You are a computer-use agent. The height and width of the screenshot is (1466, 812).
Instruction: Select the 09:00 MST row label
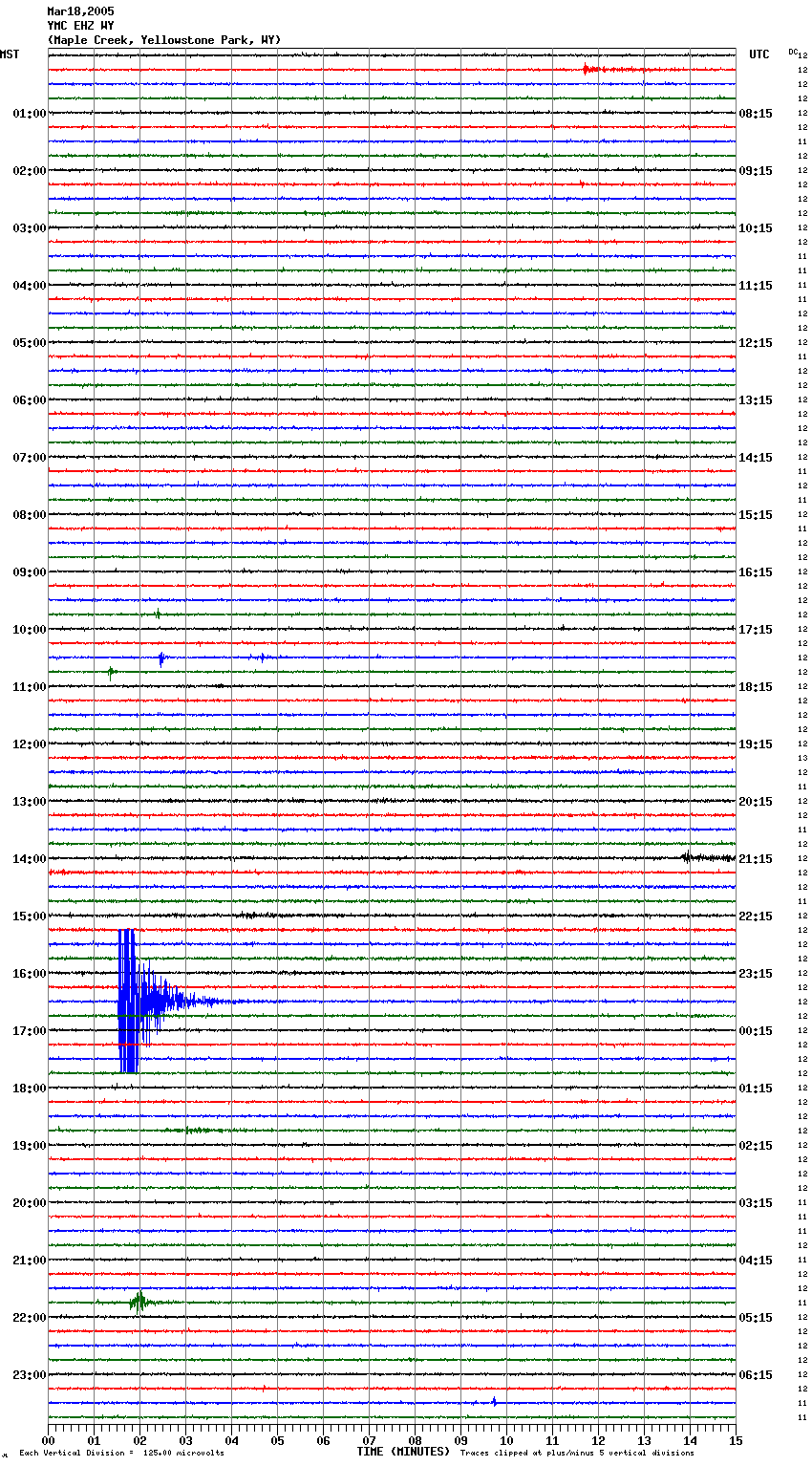point(30,572)
